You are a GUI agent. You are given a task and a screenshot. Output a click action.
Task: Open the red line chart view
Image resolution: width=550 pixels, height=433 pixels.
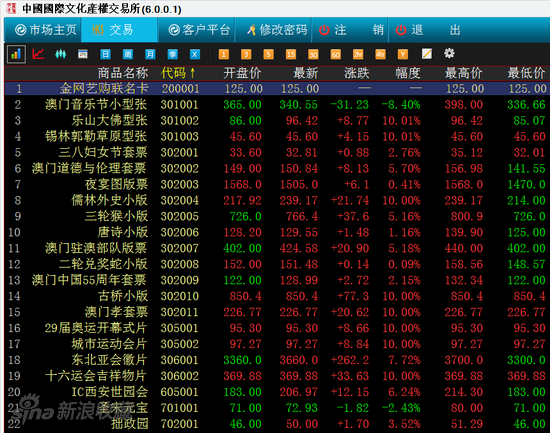pos(38,54)
